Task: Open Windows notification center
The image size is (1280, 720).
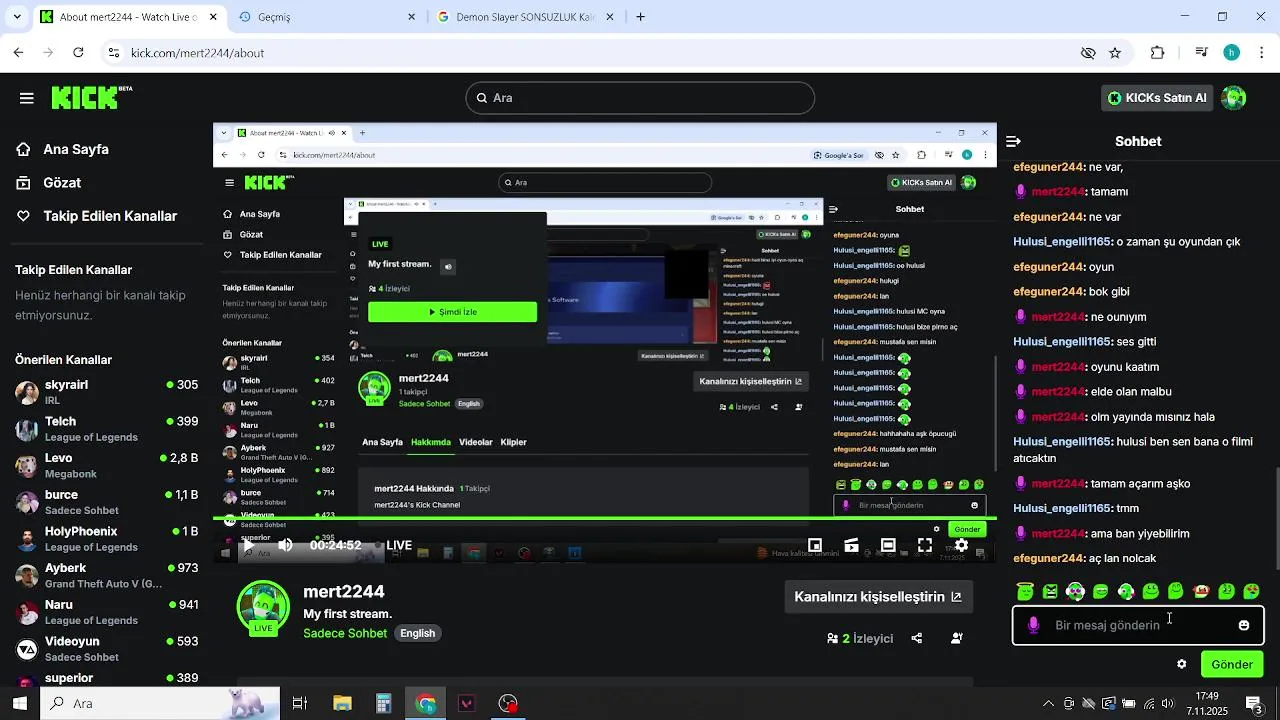Action: [1254, 704]
